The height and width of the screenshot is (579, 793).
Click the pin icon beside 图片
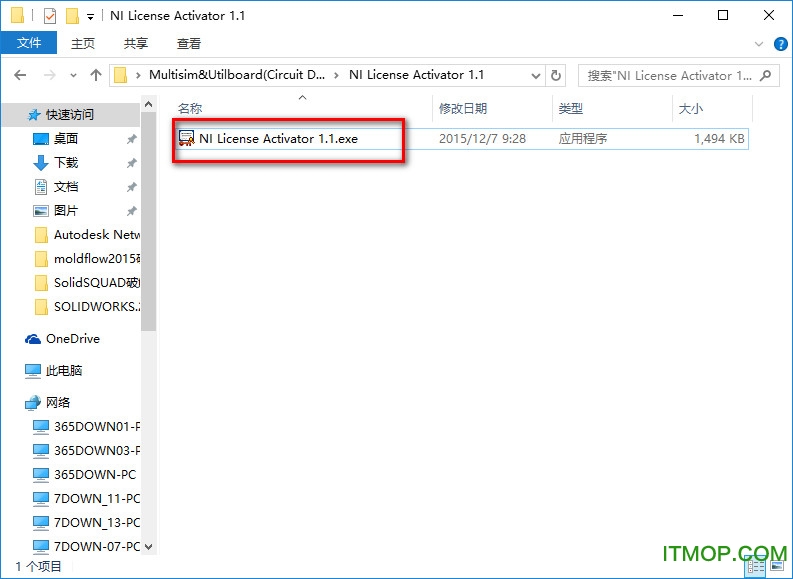131,211
